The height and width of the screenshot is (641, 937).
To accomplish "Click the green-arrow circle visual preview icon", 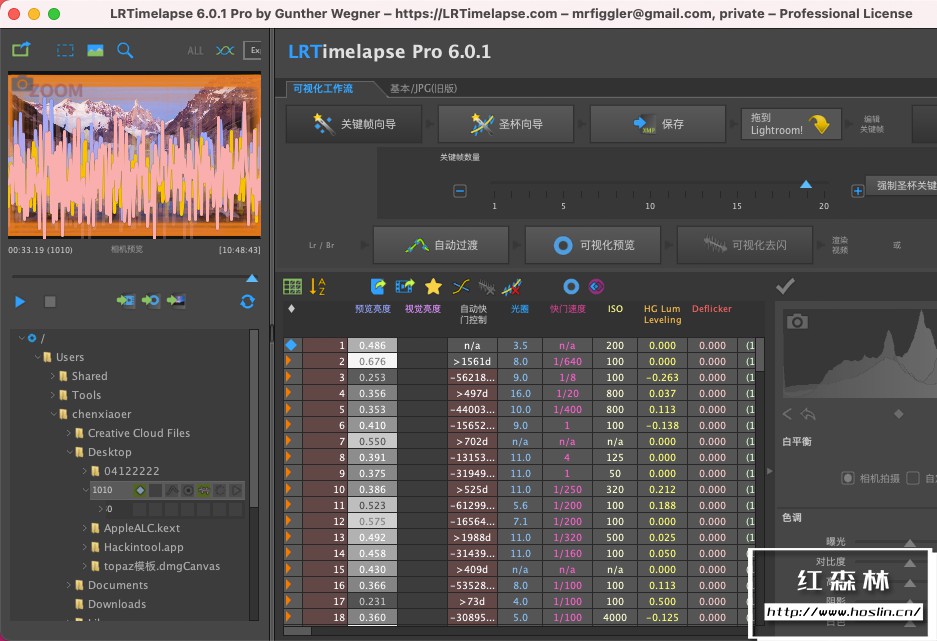I will [x=151, y=300].
